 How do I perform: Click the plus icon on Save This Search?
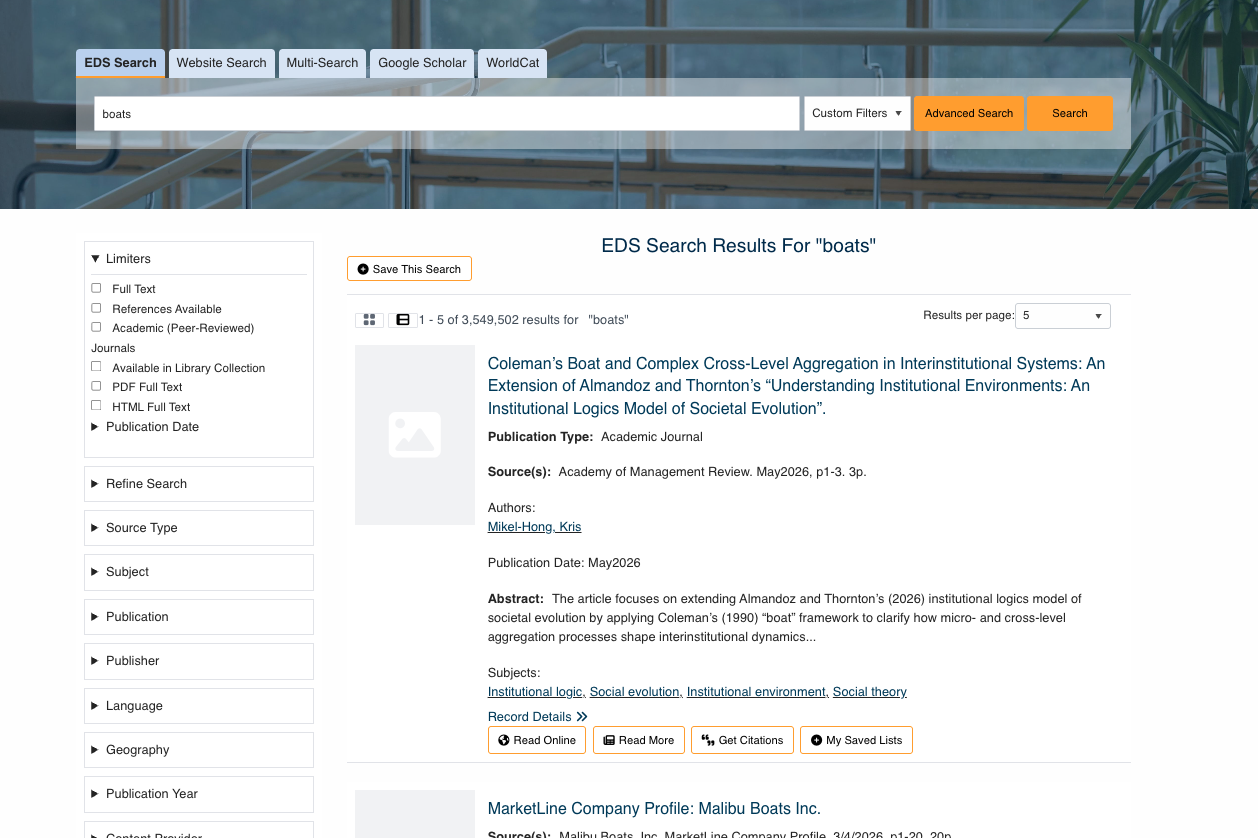tap(363, 269)
